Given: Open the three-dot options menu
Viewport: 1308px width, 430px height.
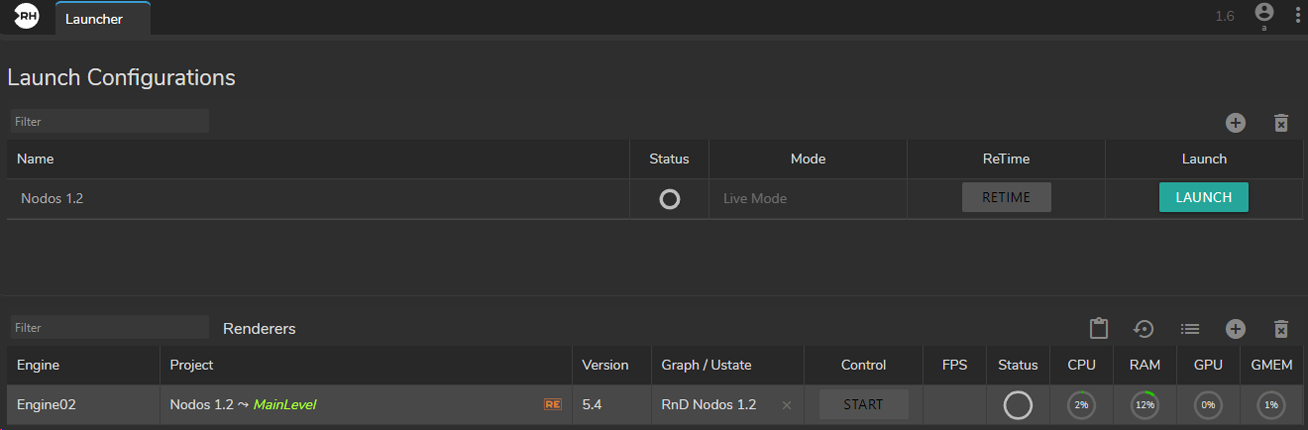Looking at the screenshot, I should tap(1297, 16).
